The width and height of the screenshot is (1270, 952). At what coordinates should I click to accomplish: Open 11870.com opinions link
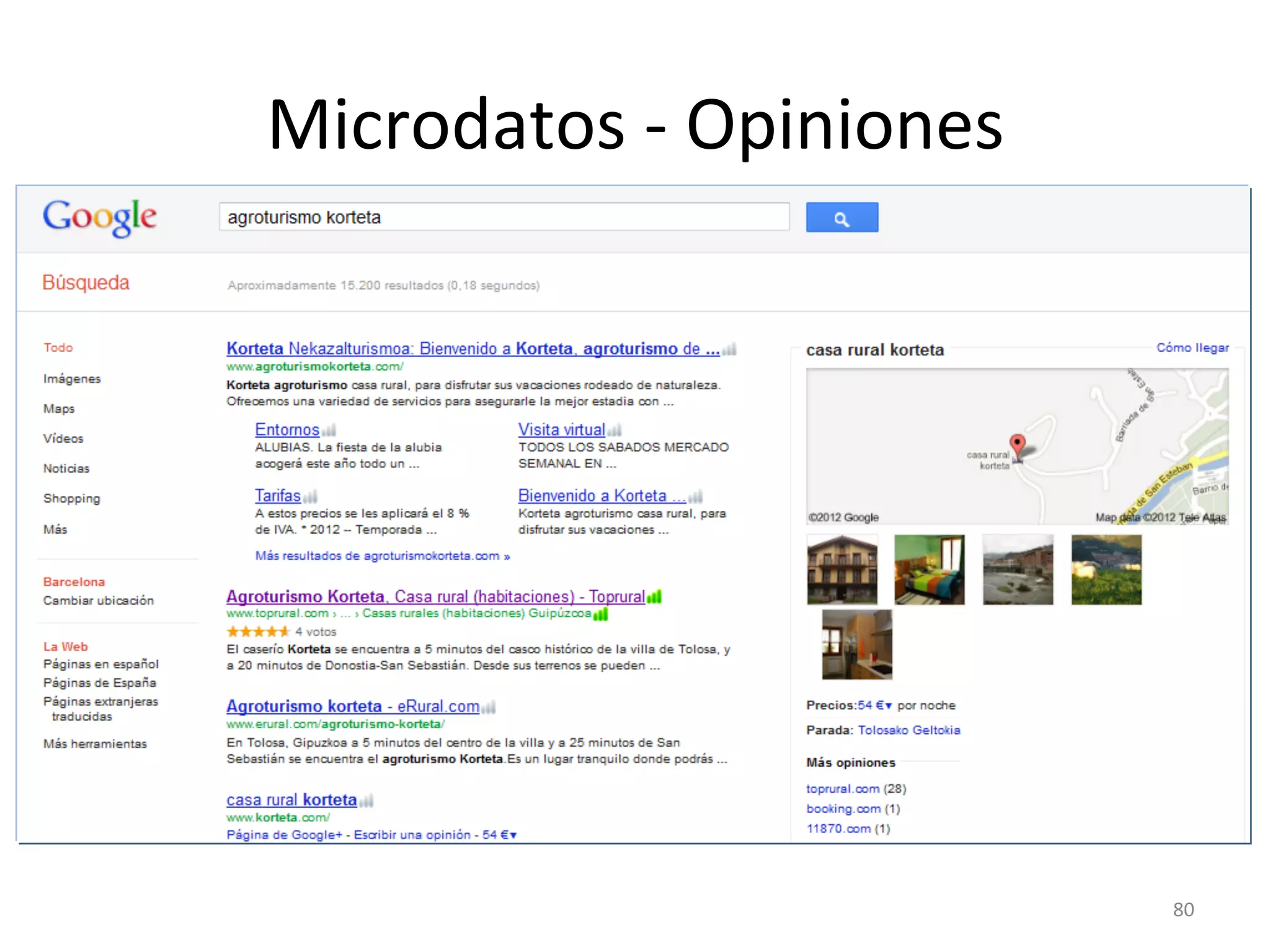[838, 829]
